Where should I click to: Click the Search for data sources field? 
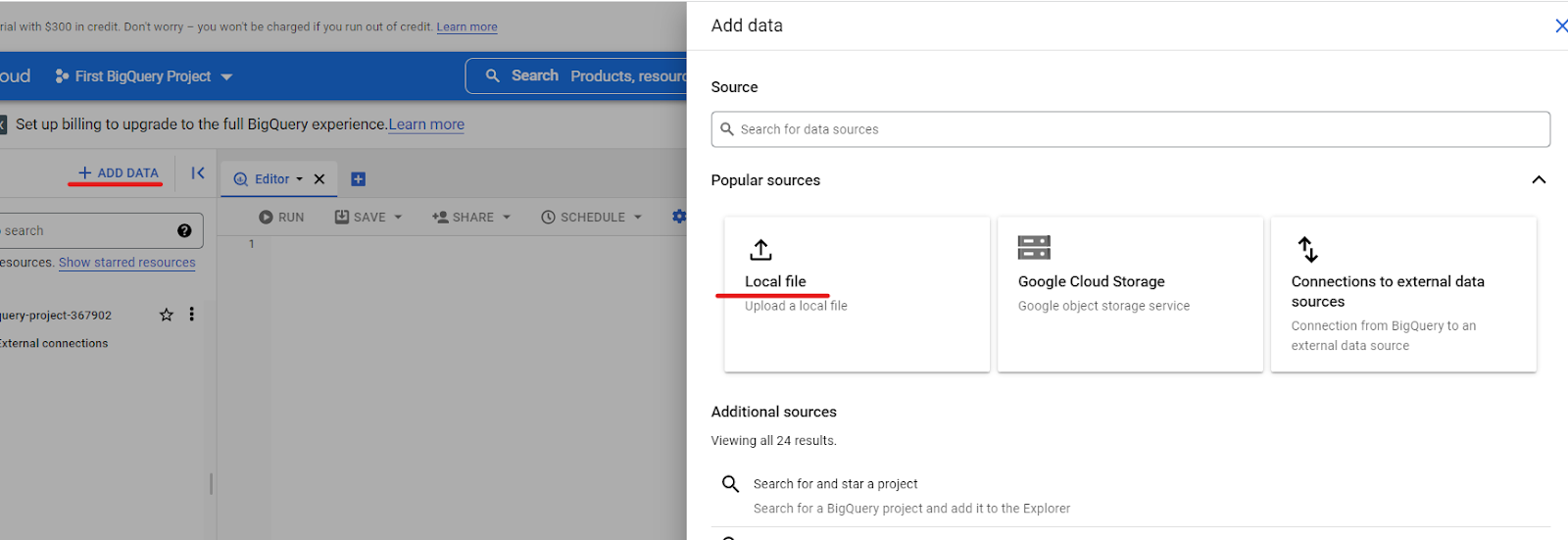point(1130,129)
